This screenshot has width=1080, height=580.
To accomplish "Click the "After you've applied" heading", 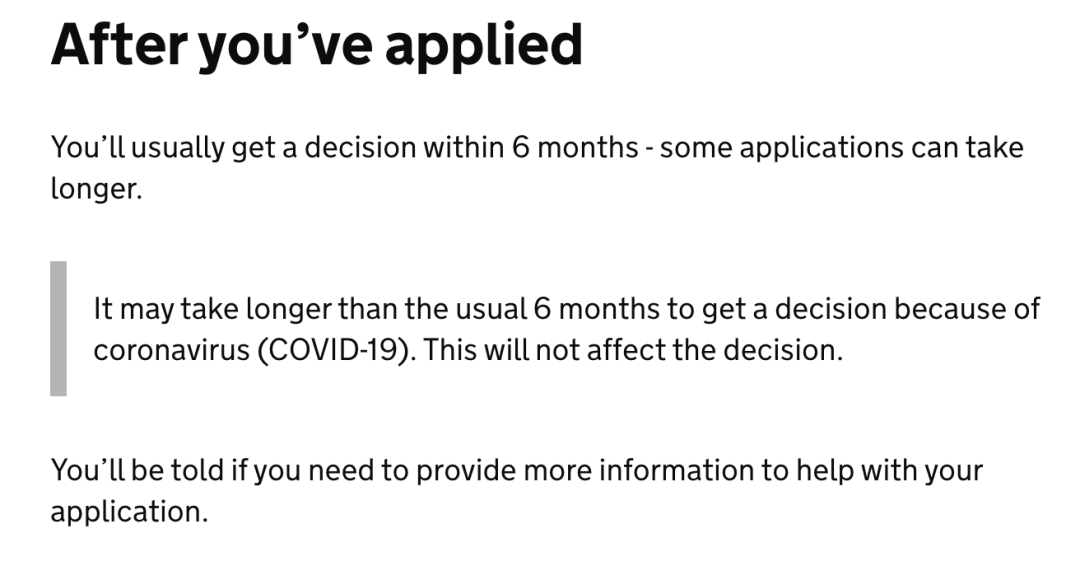I will tap(317, 46).
